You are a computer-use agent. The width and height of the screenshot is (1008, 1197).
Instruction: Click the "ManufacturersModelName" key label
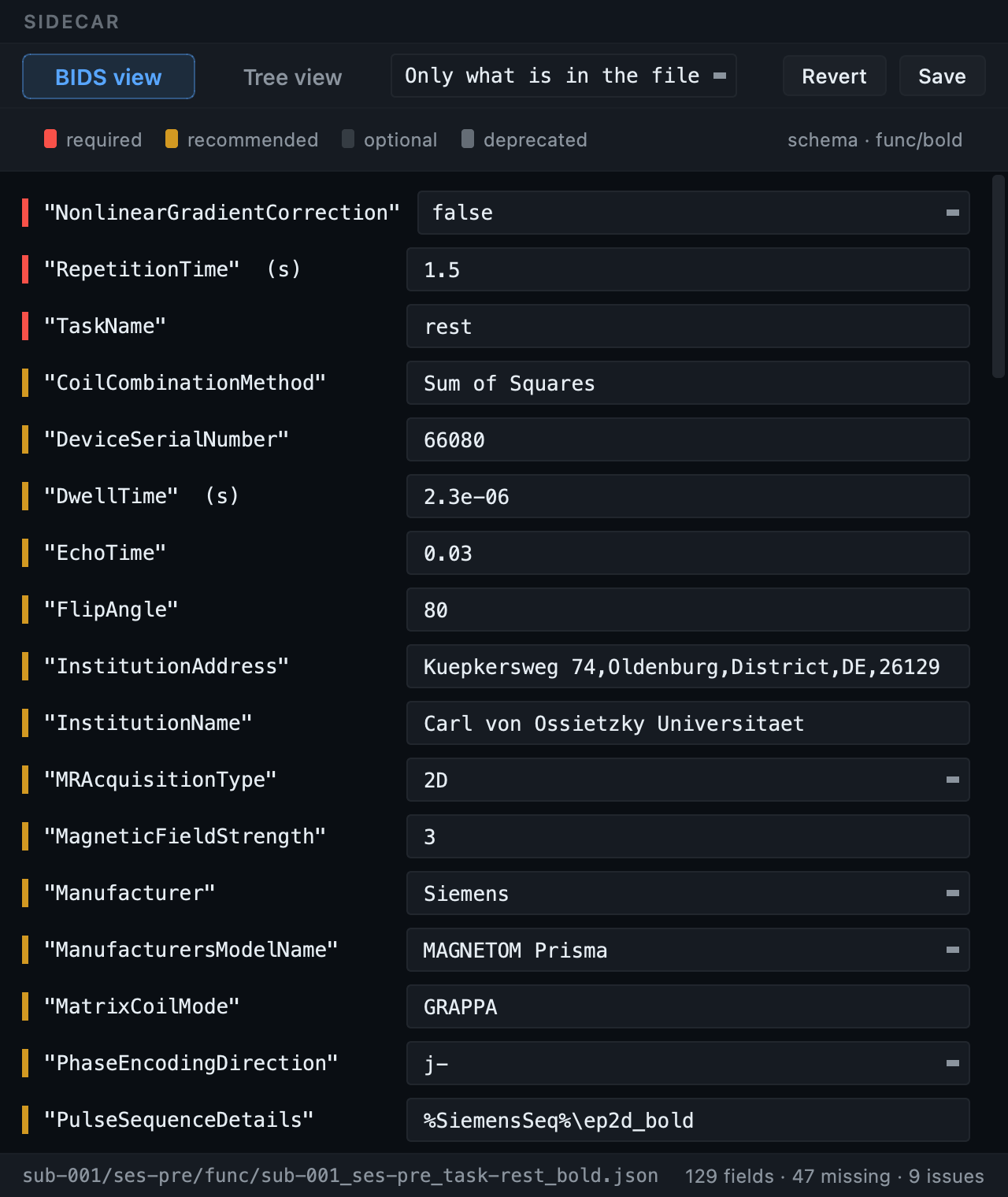[x=191, y=950]
